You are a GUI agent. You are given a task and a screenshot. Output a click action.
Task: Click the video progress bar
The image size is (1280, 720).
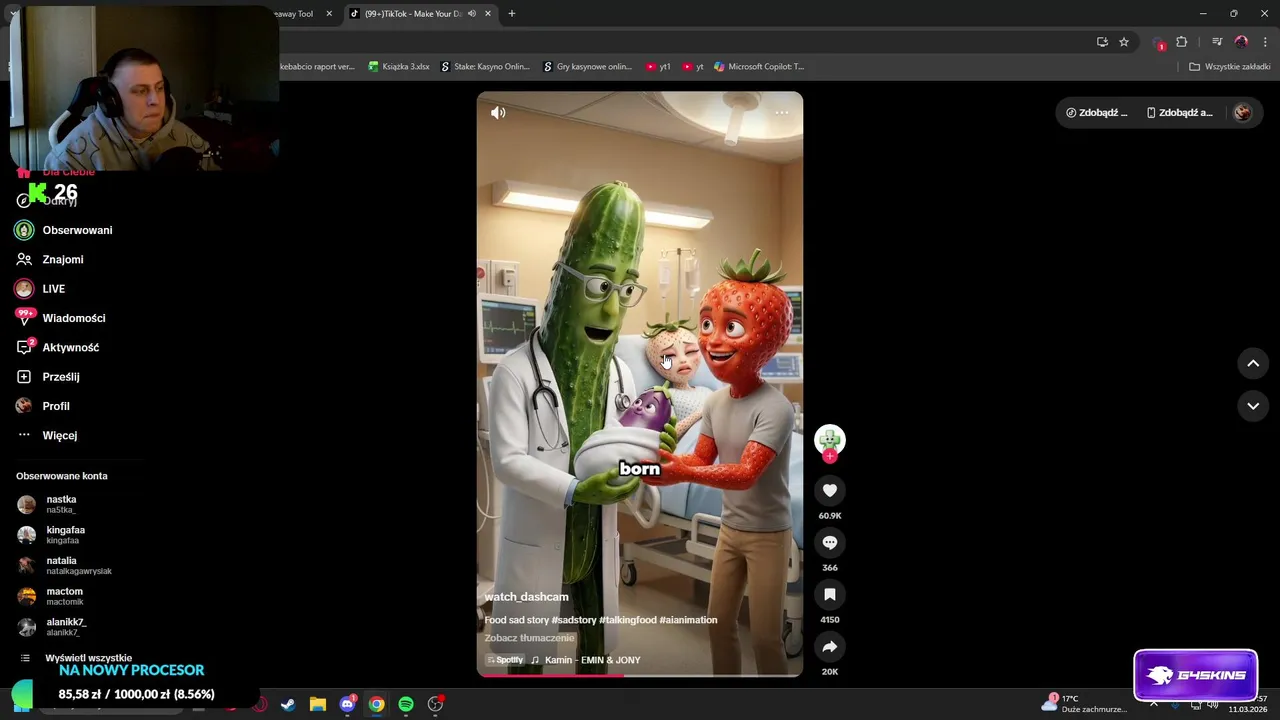pos(640,676)
